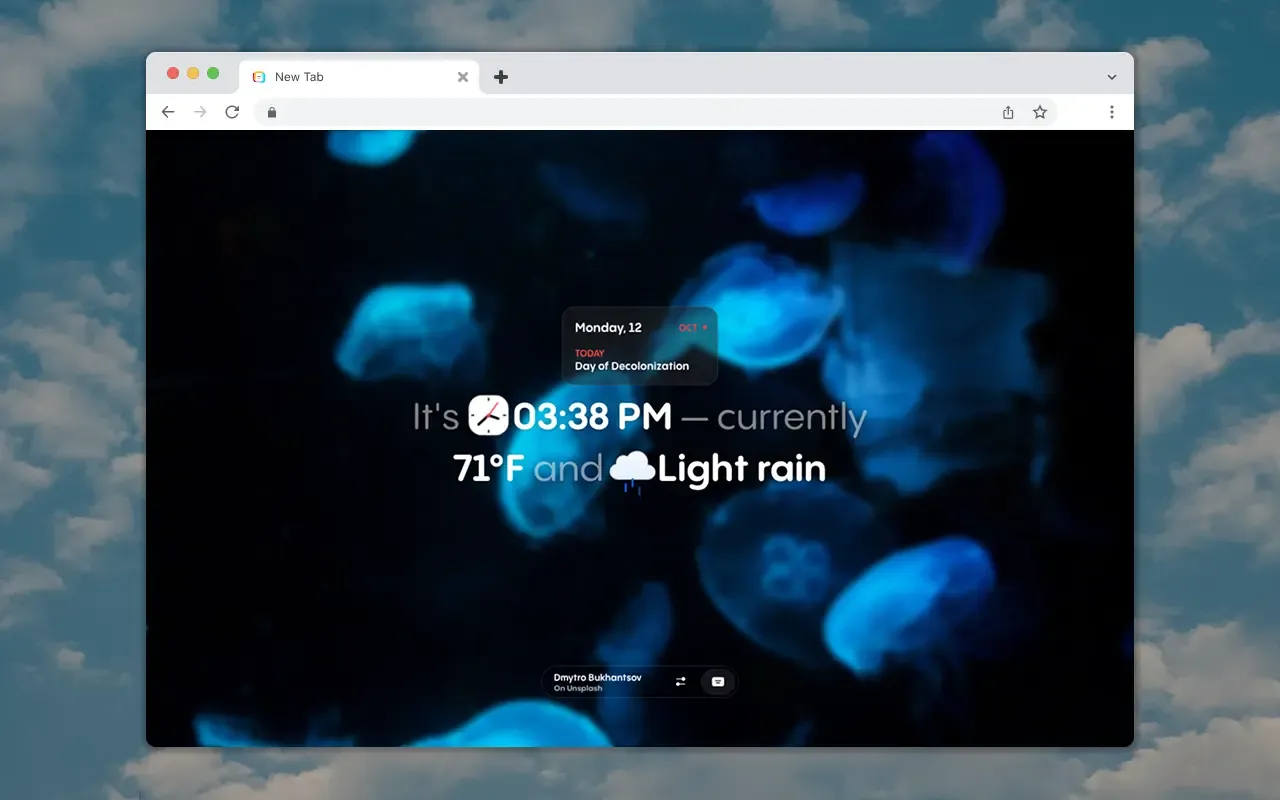Select the New Tab tab
The width and height of the screenshot is (1280, 800).
359,77
